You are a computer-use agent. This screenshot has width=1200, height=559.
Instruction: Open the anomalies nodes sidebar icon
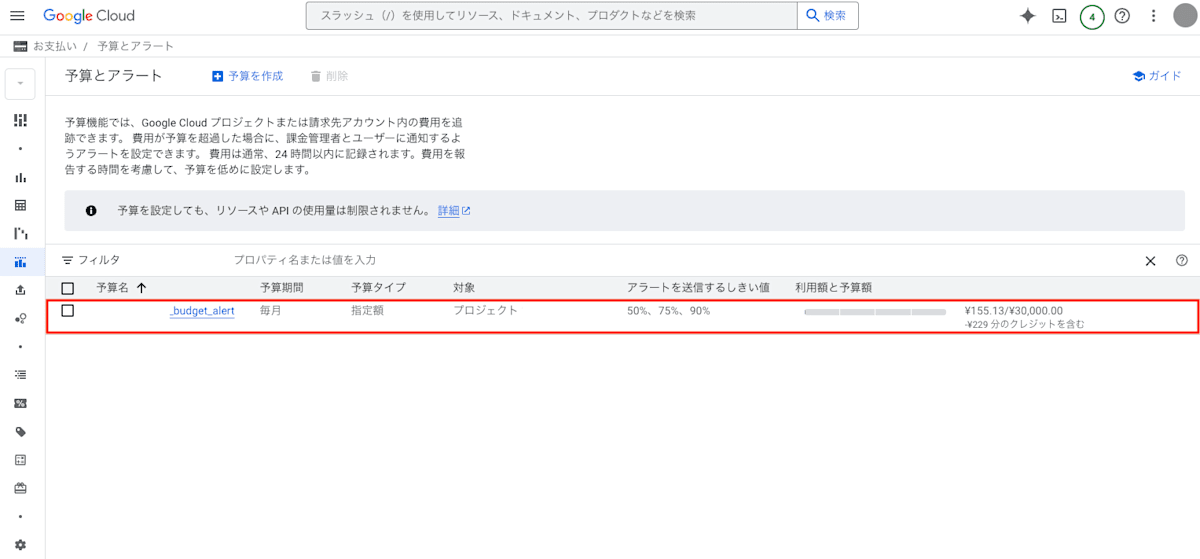20,318
